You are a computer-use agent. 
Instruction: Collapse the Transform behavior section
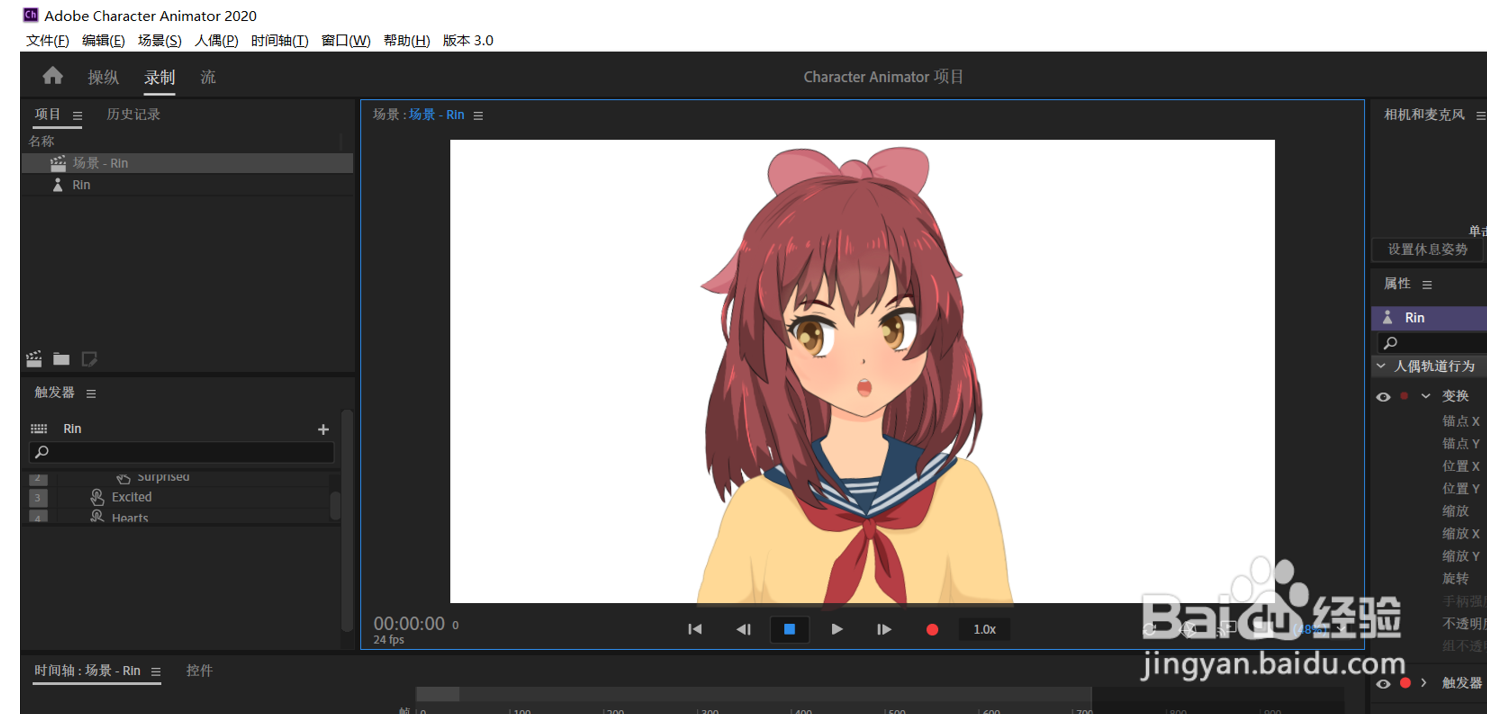[x=1425, y=396]
